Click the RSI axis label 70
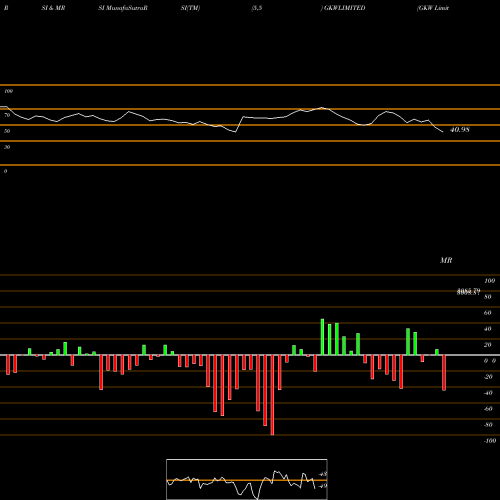Viewport: 500px width, 500px height. tap(7, 115)
